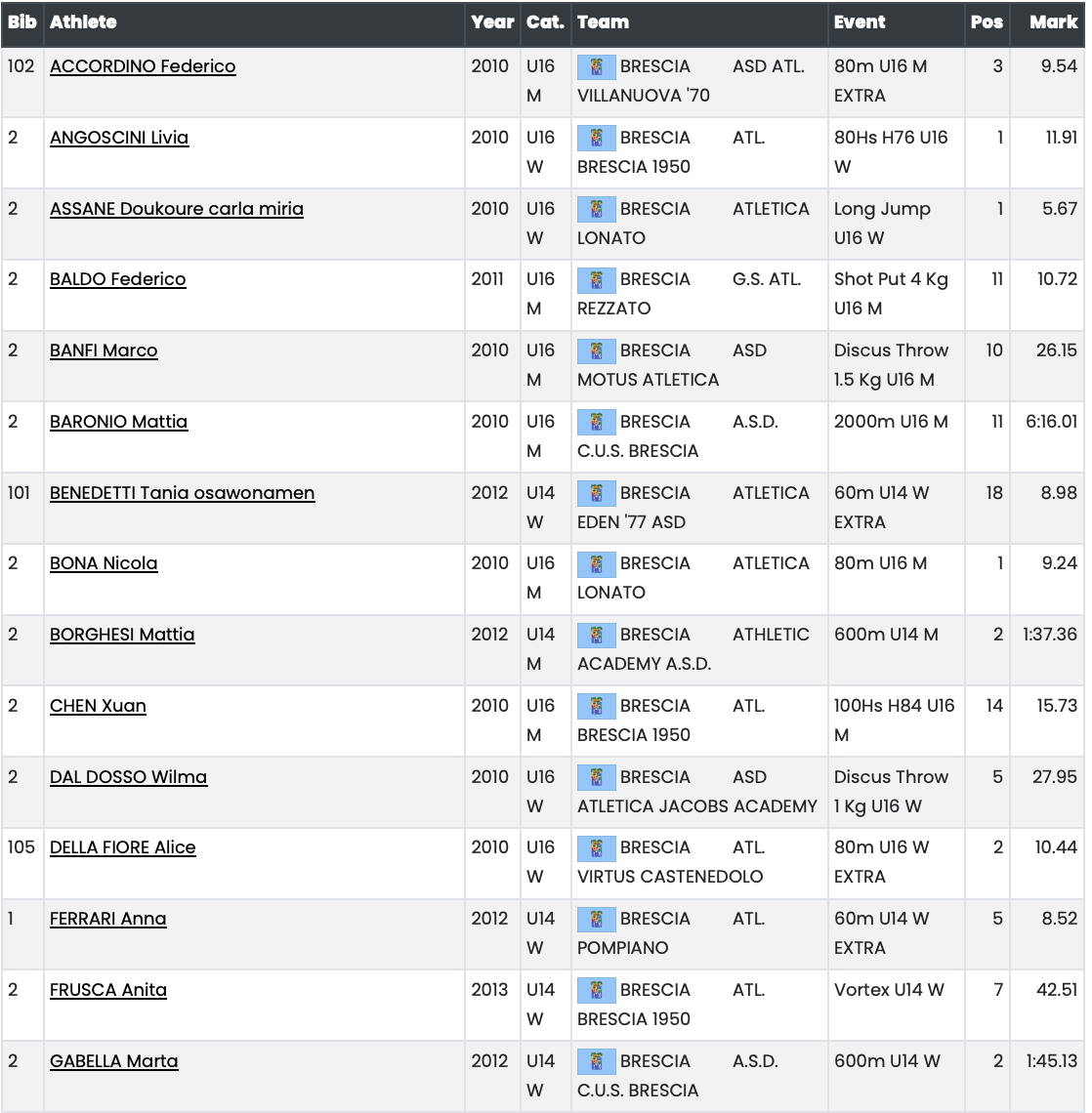Image resolution: width=1092 pixels, height=1113 pixels.
Task: Select mark value 1:37.36
Action: (1050, 634)
